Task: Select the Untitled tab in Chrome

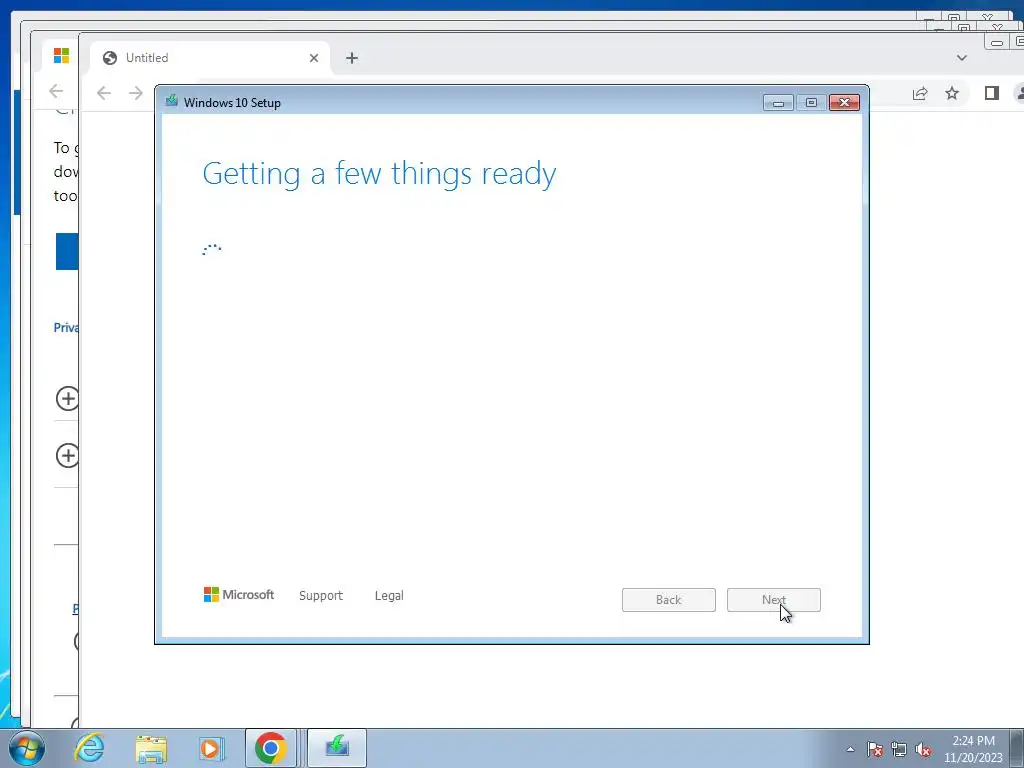Action: tap(209, 57)
